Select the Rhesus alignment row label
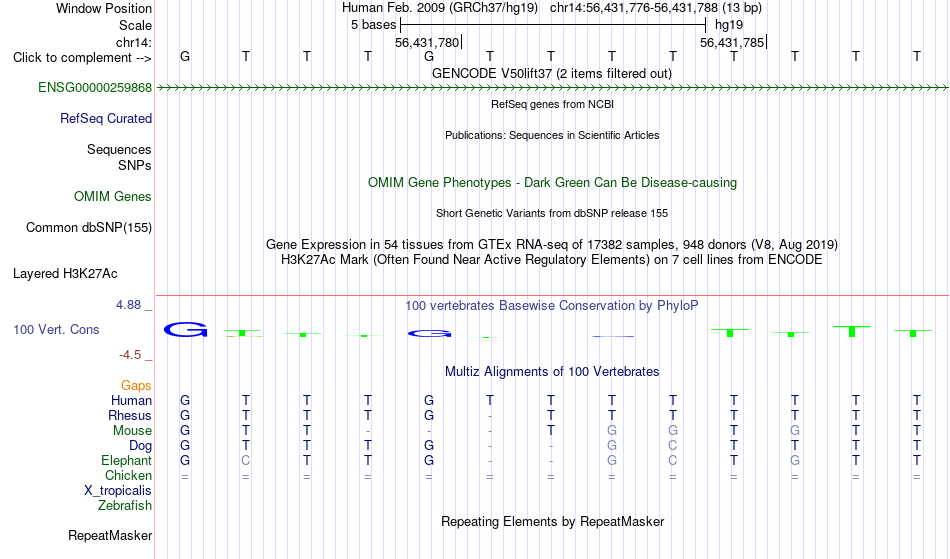The image size is (950, 559). point(130,415)
